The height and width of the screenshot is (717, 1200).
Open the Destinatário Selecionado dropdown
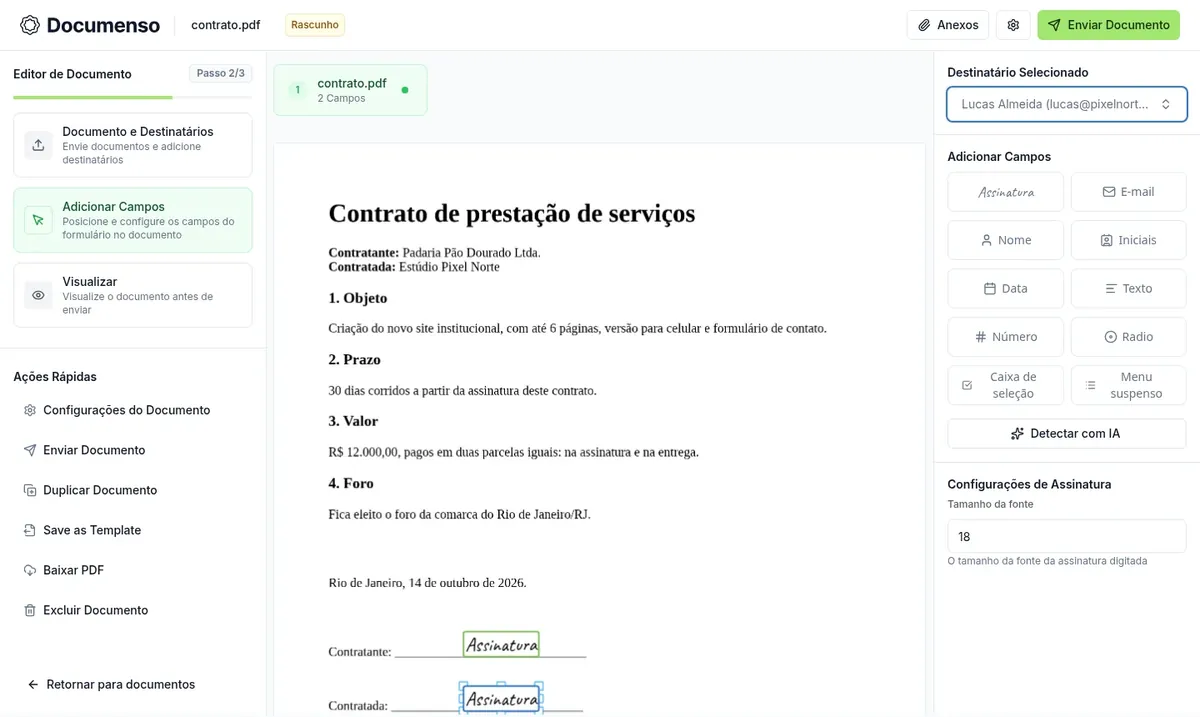coord(1067,104)
